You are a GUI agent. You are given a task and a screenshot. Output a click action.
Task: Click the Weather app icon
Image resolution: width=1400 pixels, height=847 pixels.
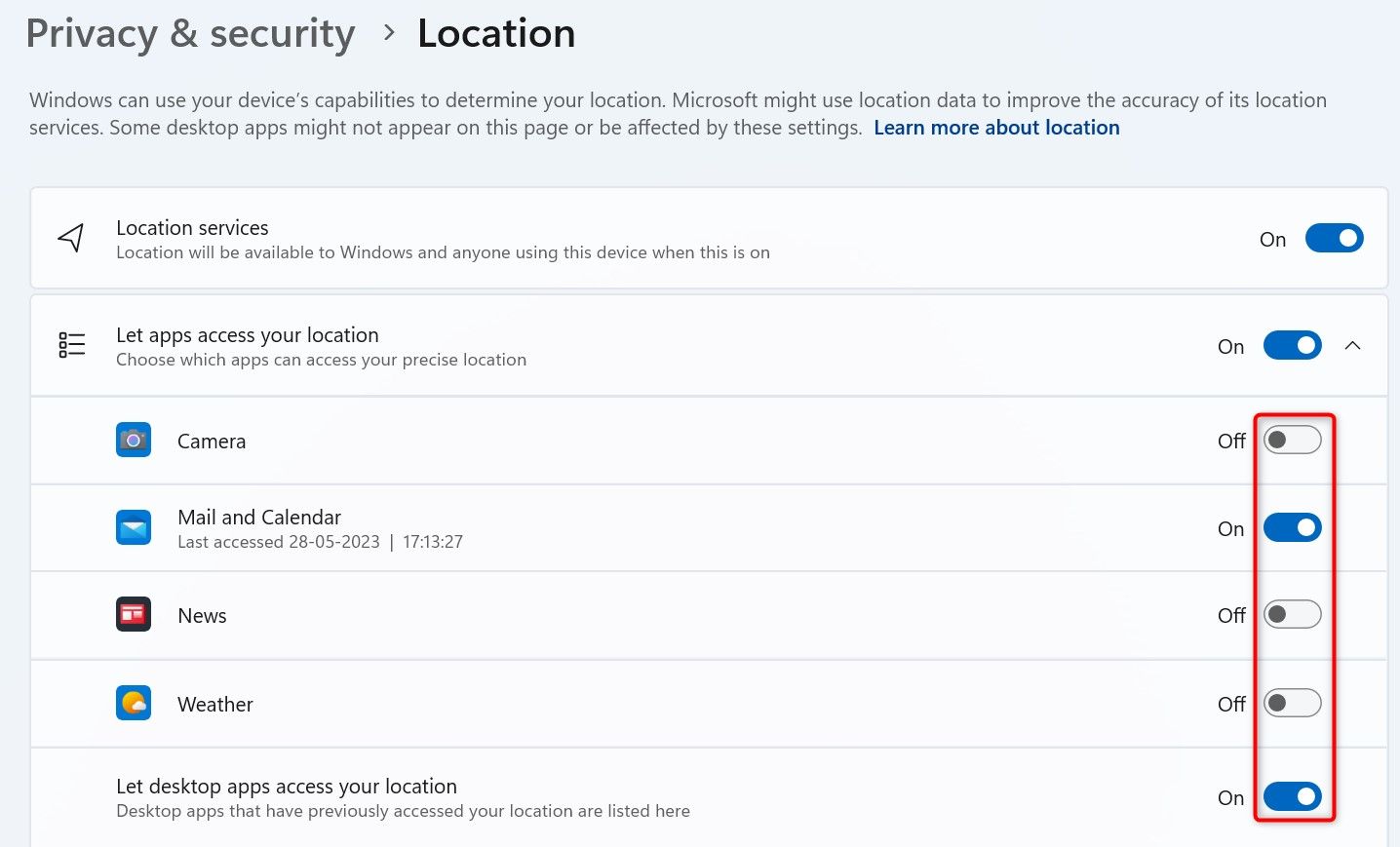click(x=134, y=703)
